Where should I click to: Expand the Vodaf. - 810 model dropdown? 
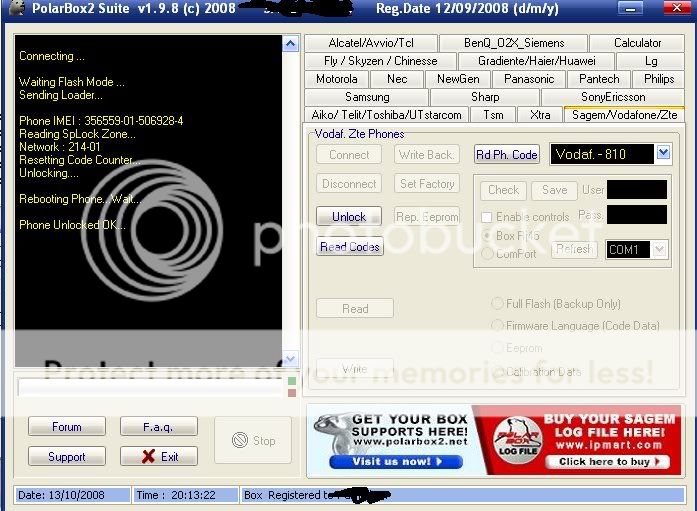click(663, 153)
